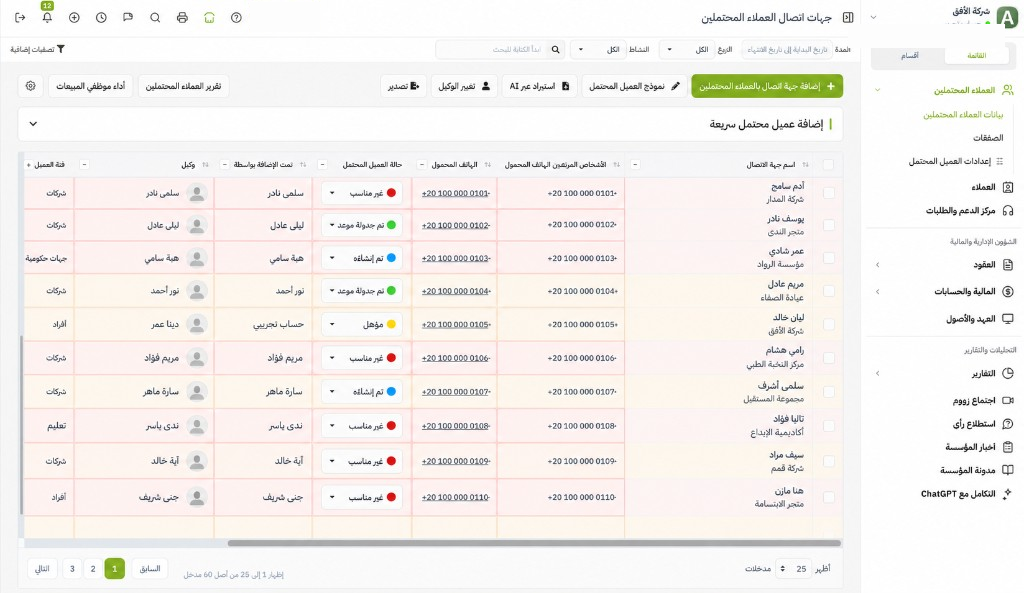Click the green headset support icon
The height and width of the screenshot is (593, 1024).
click(x=209, y=18)
